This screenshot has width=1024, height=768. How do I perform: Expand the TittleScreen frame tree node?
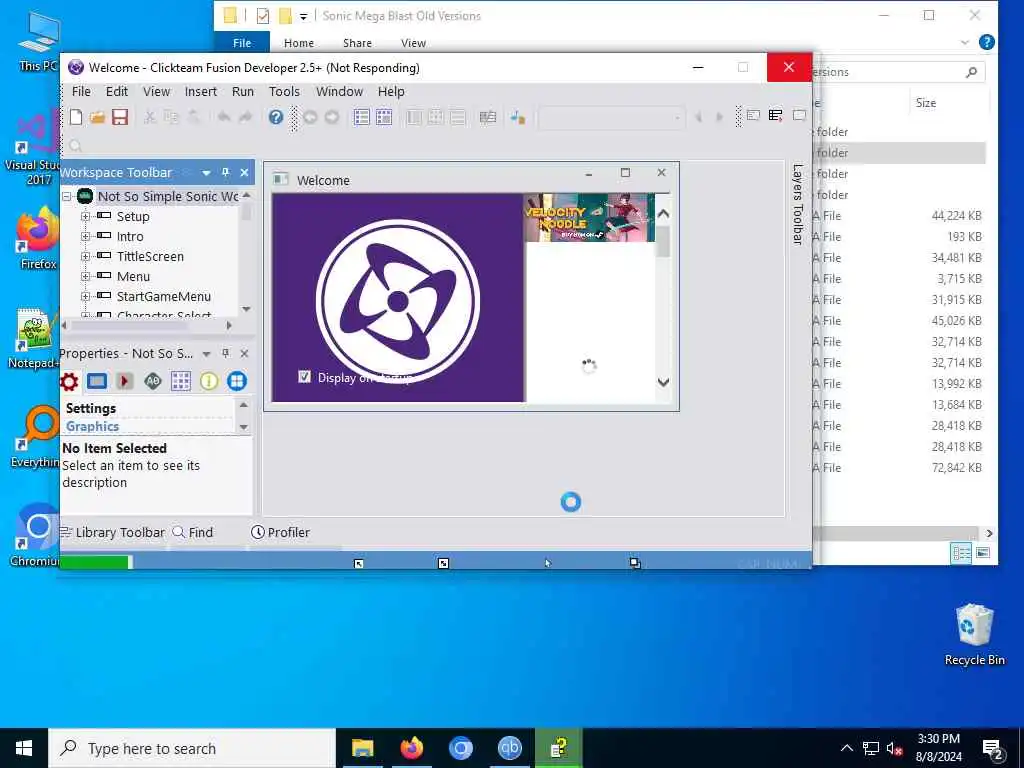click(86, 257)
